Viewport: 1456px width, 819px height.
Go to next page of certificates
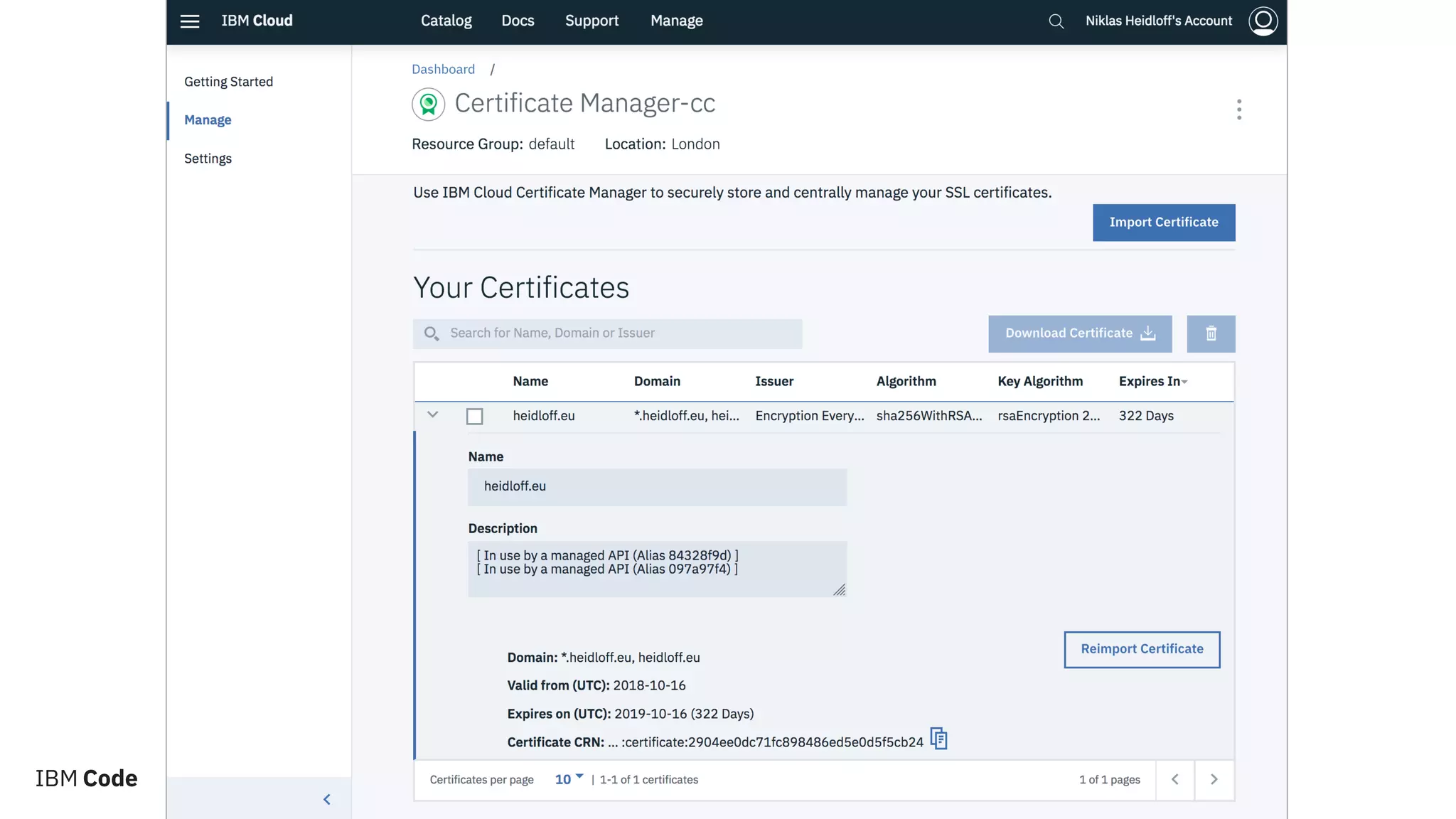1214,780
